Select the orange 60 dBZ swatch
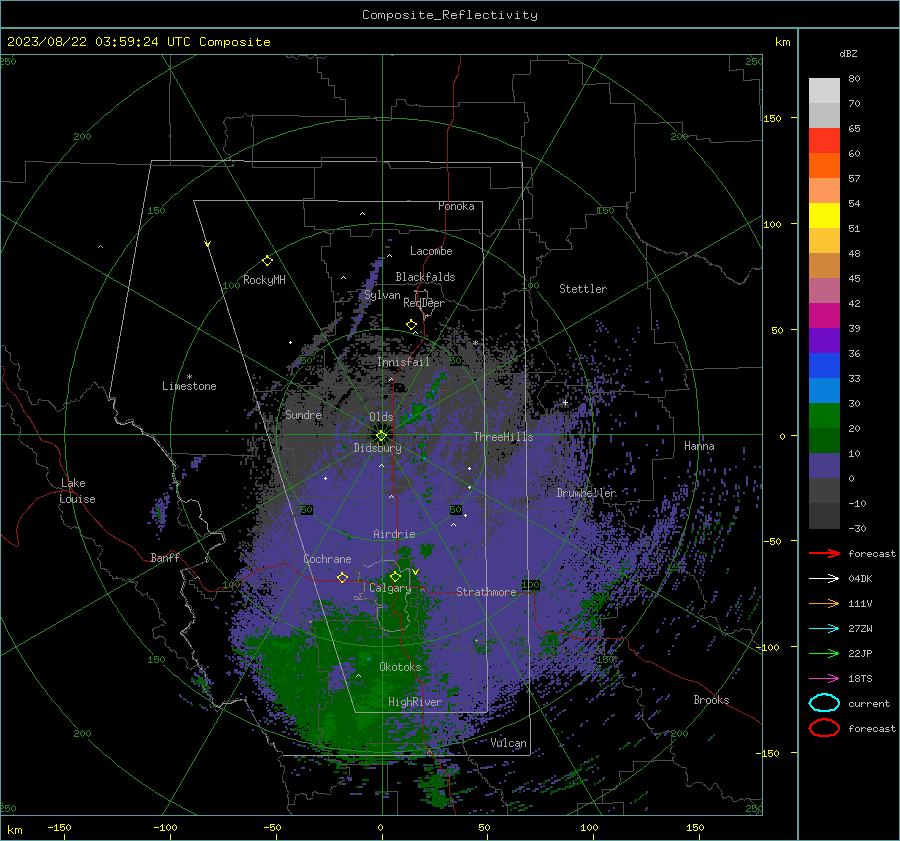This screenshot has width=900, height=841. (824, 165)
